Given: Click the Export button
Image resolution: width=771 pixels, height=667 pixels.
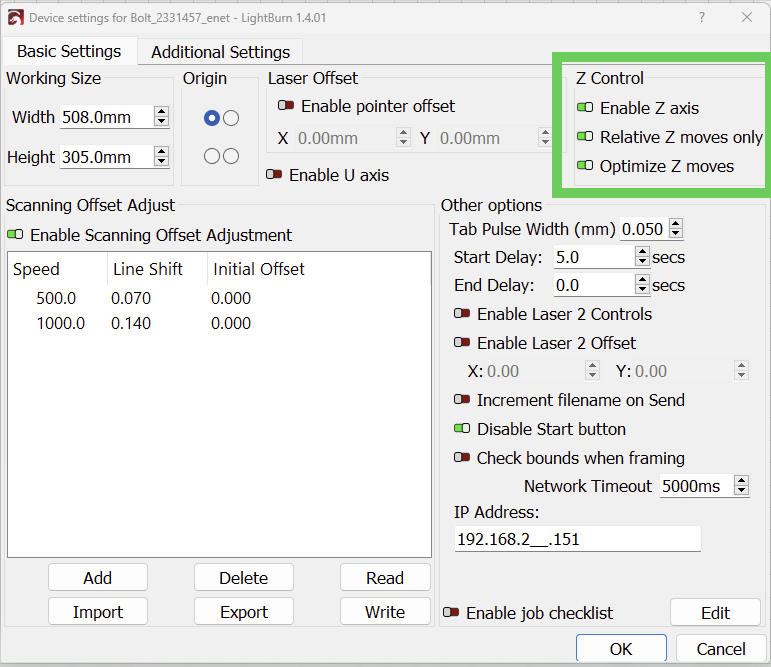Looking at the screenshot, I should [x=244, y=611].
